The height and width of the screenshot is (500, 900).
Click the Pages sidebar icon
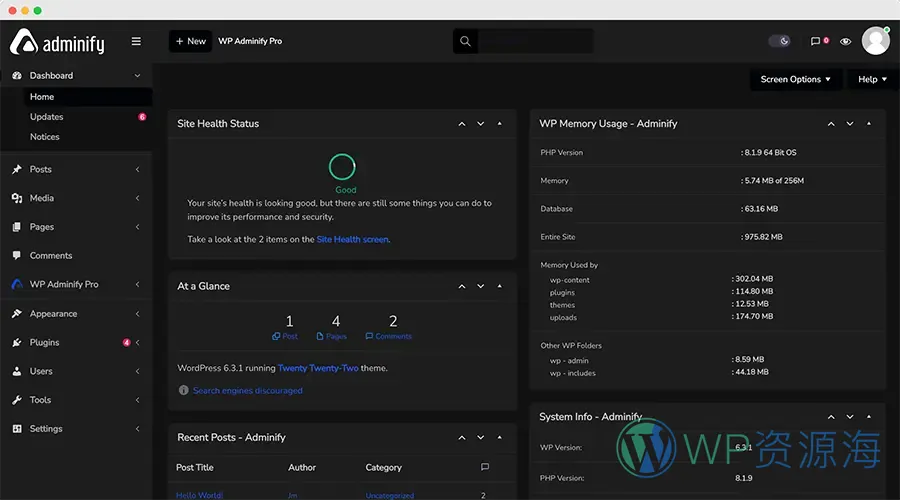(17, 227)
